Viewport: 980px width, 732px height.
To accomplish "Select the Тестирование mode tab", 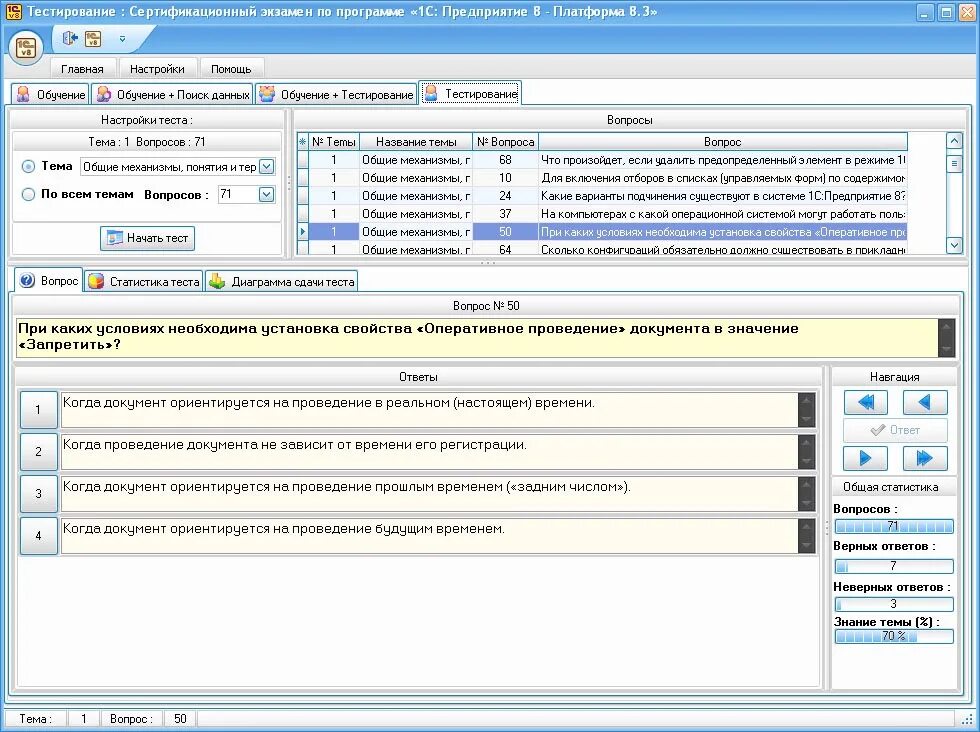I will [x=470, y=94].
